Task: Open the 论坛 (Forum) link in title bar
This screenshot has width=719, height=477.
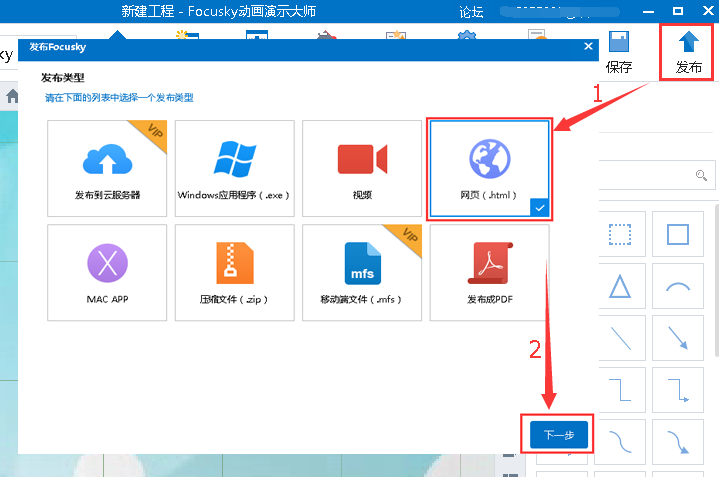Action: (x=471, y=11)
